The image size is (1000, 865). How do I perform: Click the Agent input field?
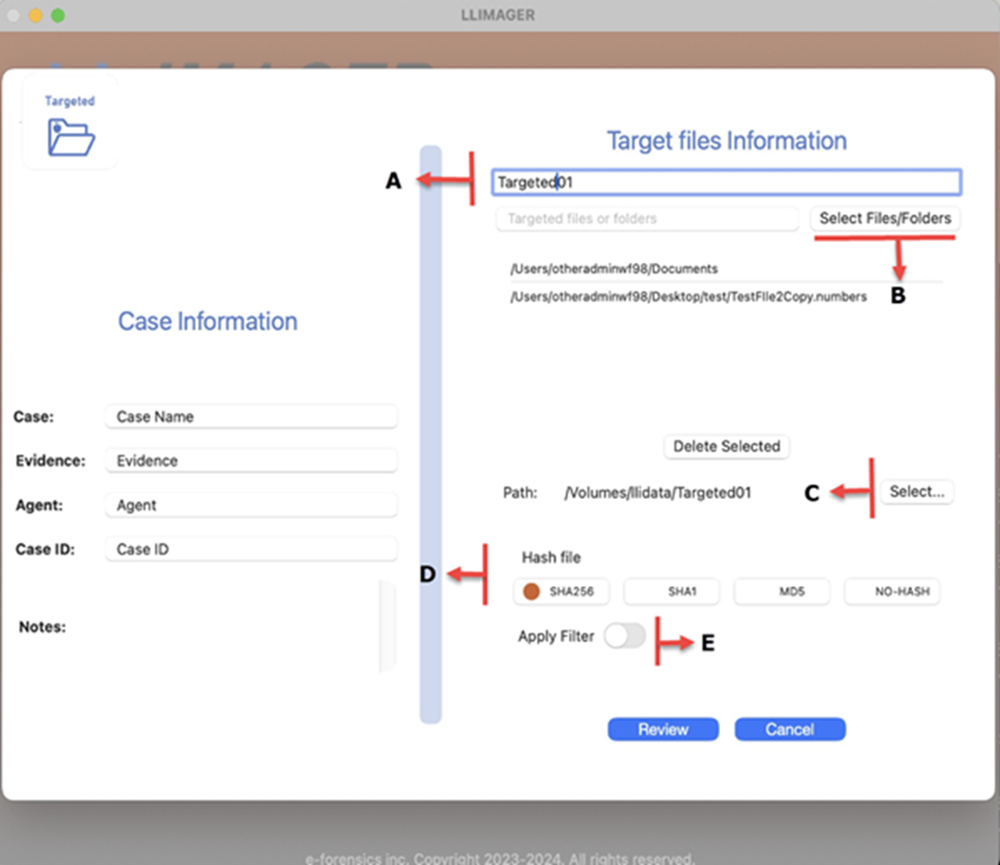[250, 505]
